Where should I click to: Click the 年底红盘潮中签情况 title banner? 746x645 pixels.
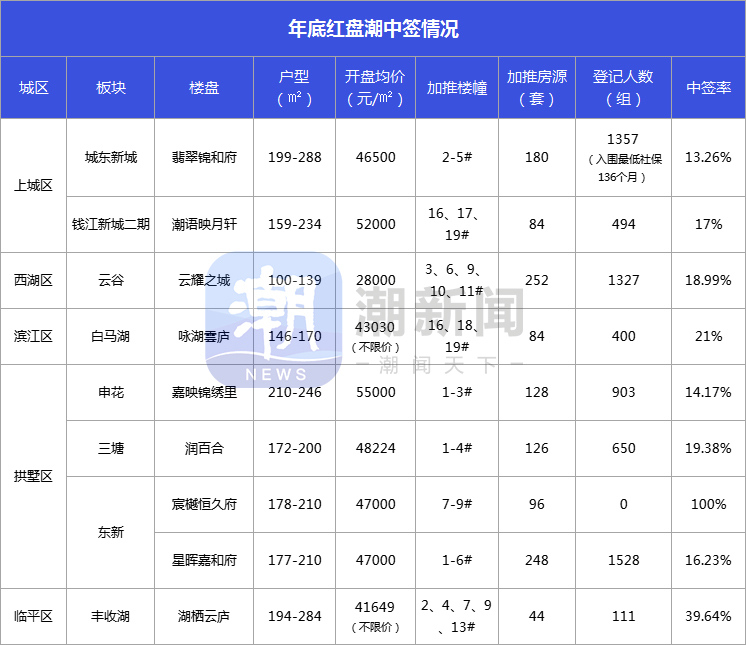tap(373, 29)
